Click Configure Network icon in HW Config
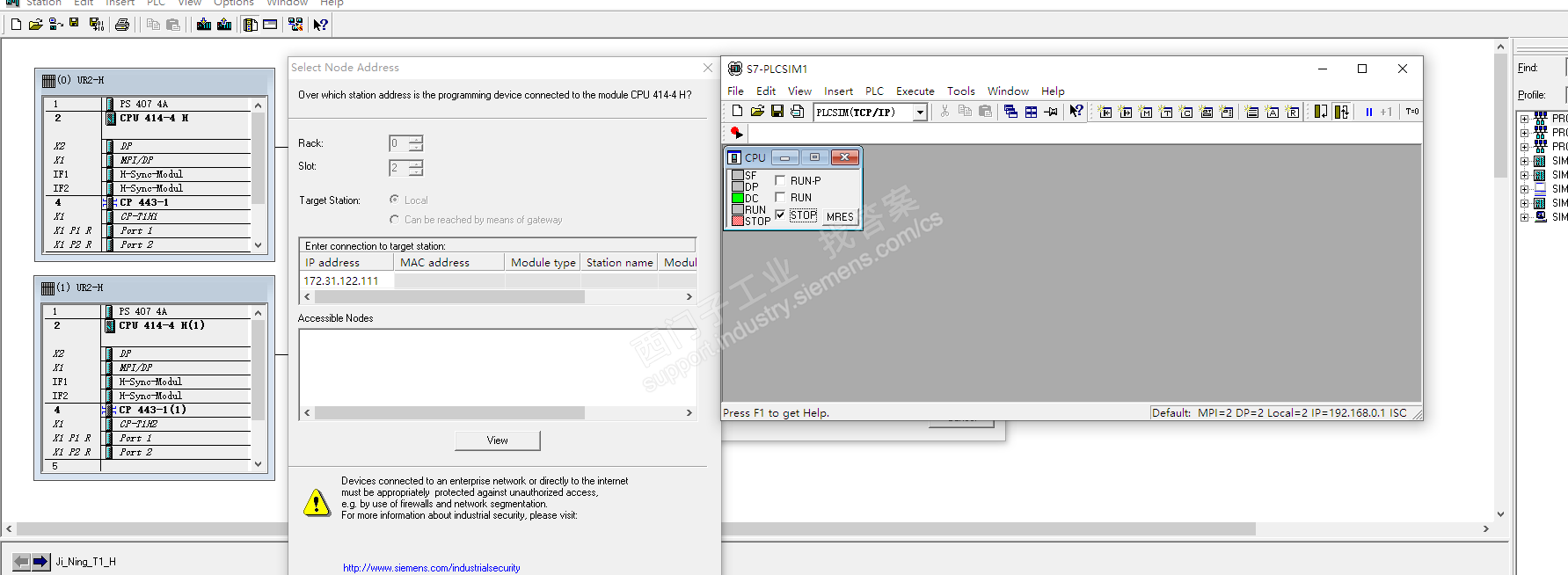1568x575 pixels. coord(295,25)
